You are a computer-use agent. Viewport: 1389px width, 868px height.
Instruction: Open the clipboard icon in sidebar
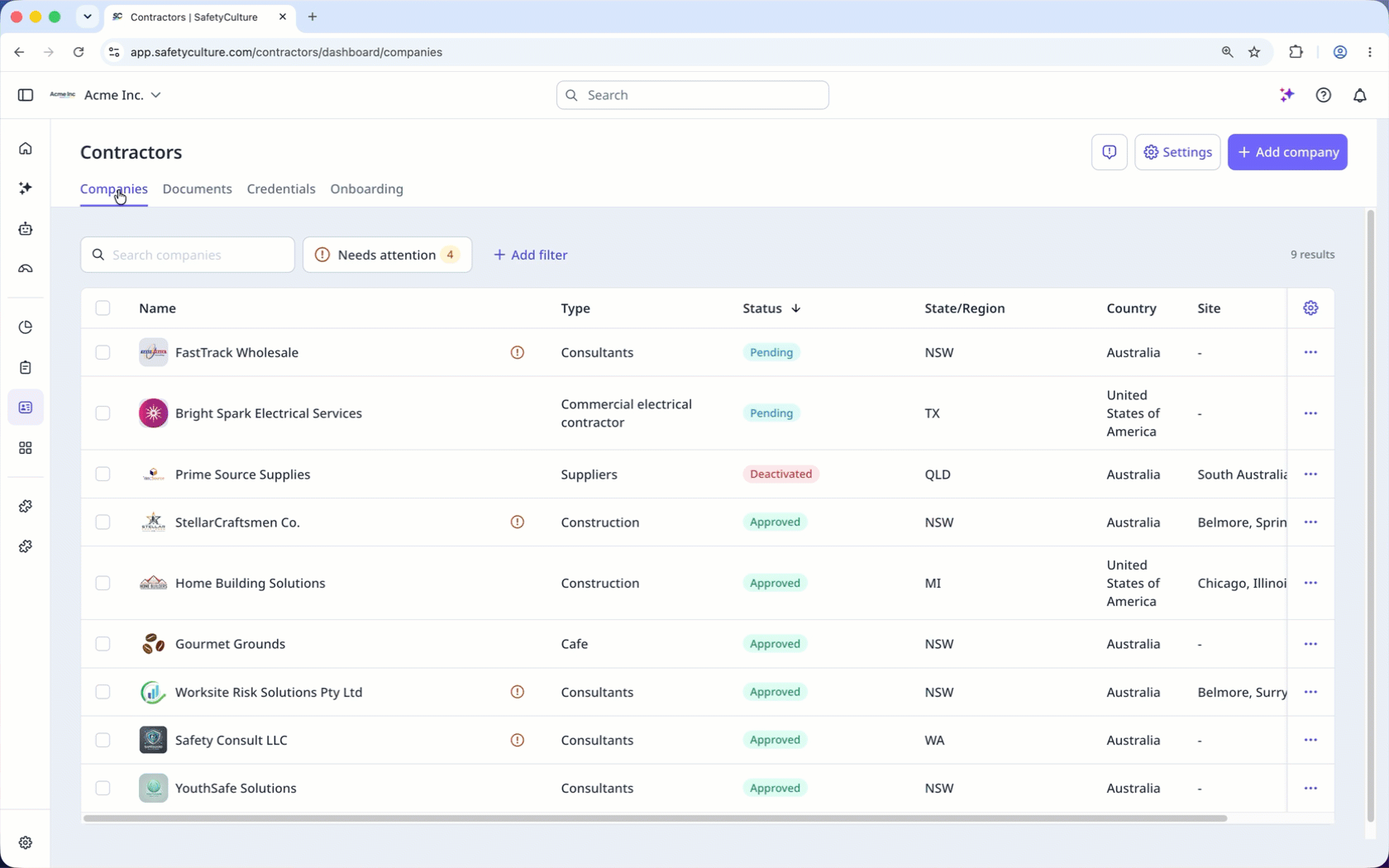coord(26,367)
